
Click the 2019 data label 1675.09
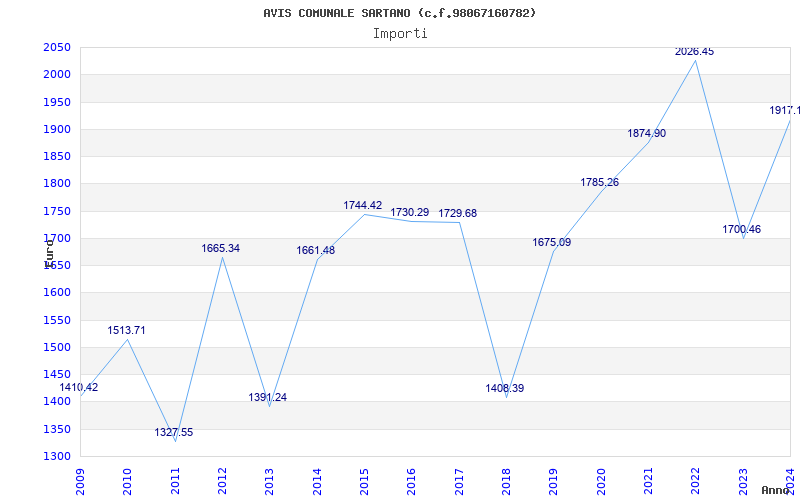coord(552,242)
